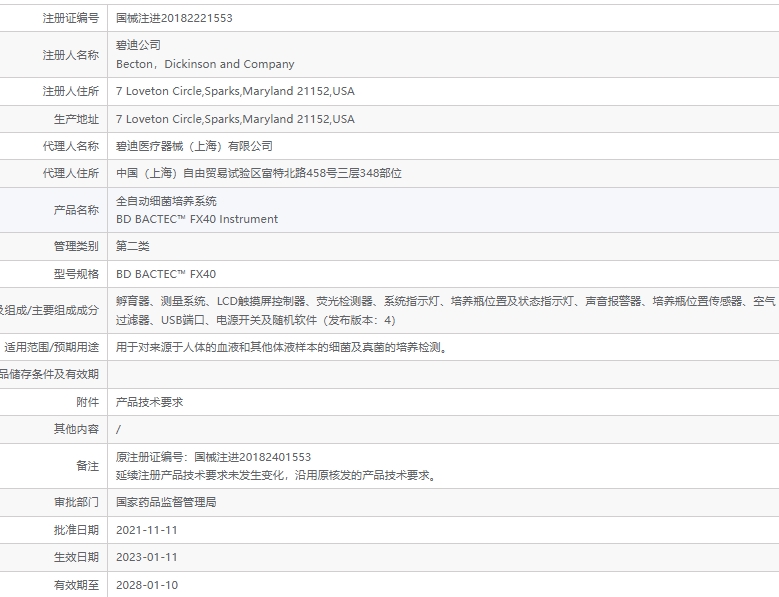Viewport: 779px width, 597px height.
Task: Click approval department 国家药品监督管理局
Action: (x=166, y=503)
